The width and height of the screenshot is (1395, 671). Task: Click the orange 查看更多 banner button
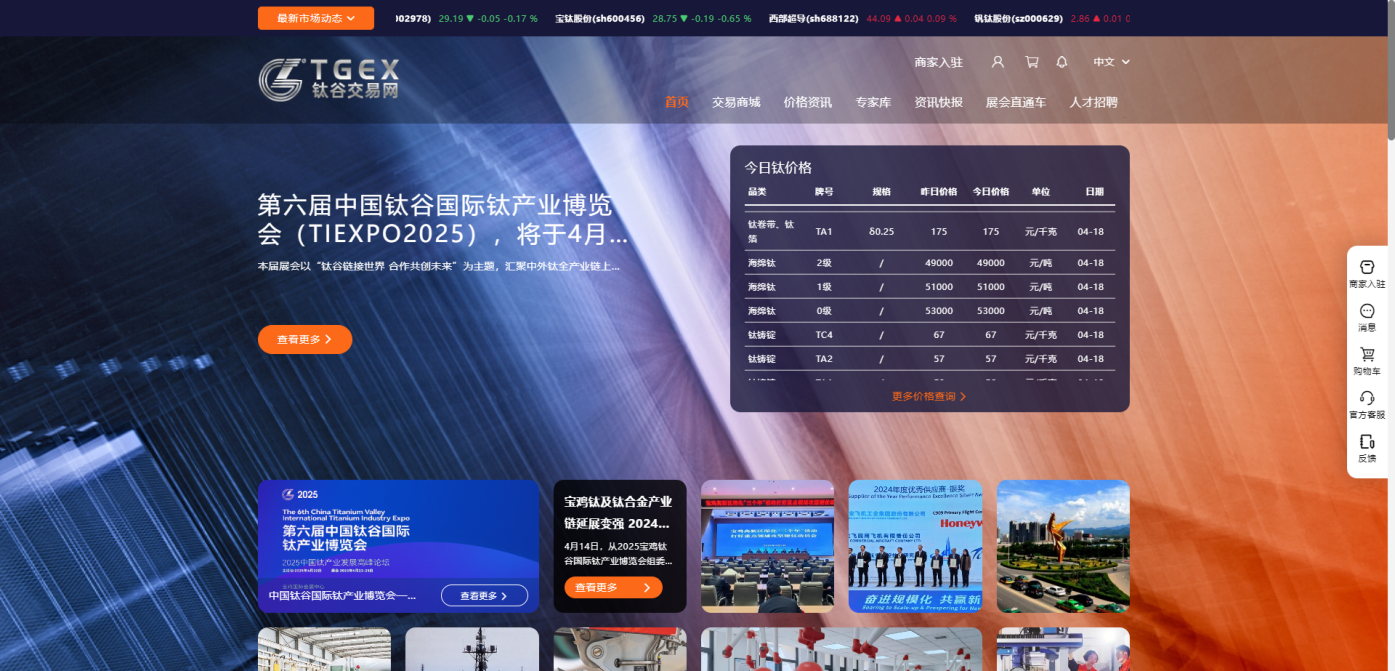click(x=305, y=339)
